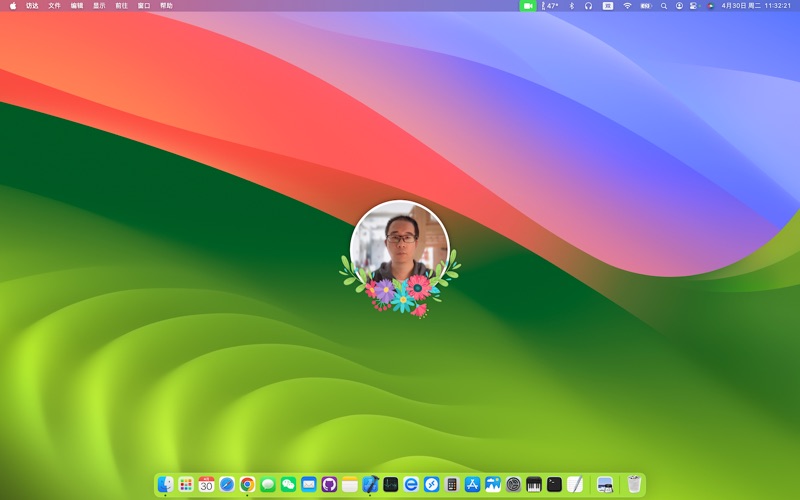This screenshot has width=800, height=500.
Task: Launch Xcode from the dock
Action: pos(370,484)
